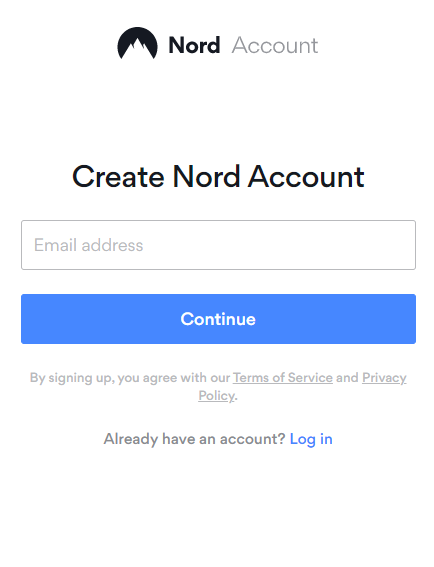The height and width of the screenshot is (567, 434).
Task: Select the word Policy on second line
Action: point(216,396)
